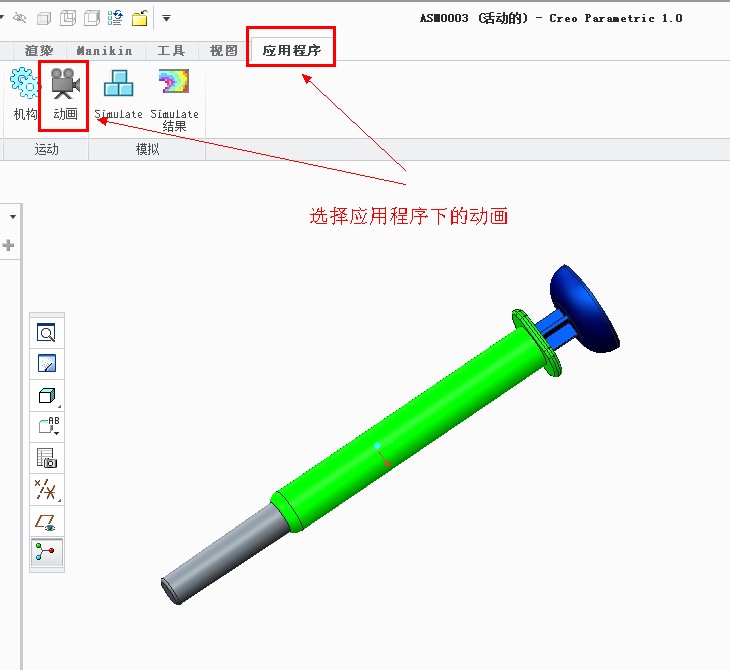Launch the 动画 animation module
Screen dimensions: 730x670
coord(65,95)
